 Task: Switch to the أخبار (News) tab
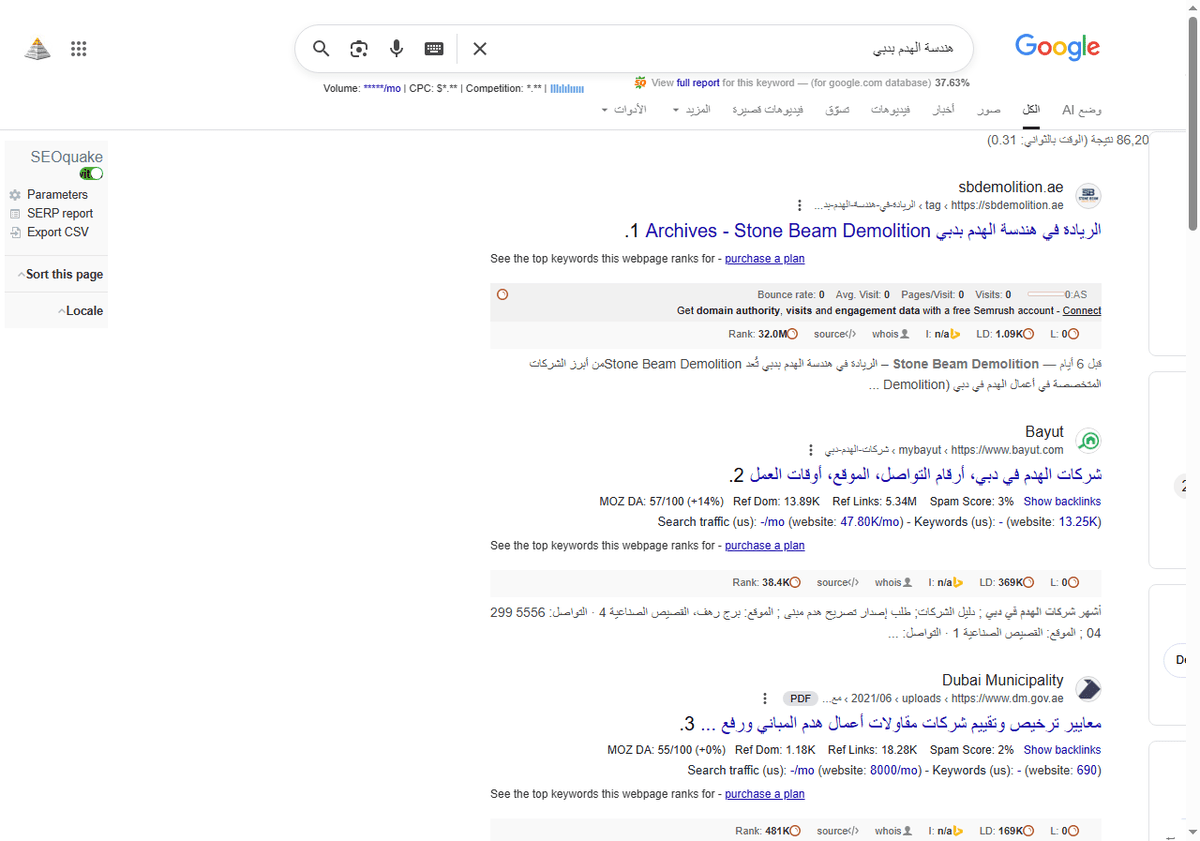(942, 109)
